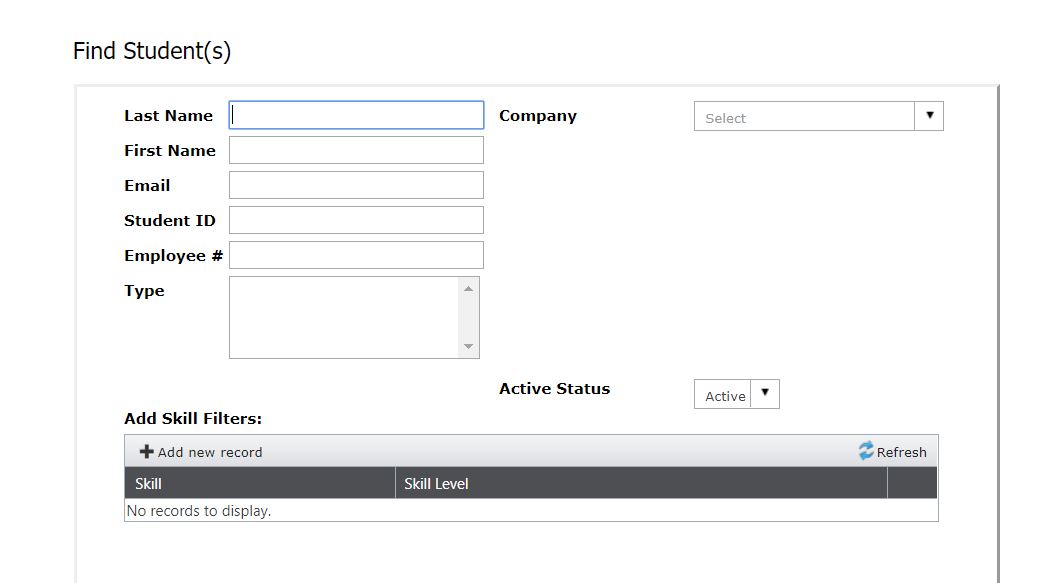Focus the Employee # field
Viewport: 1038px width, 583px height.
tap(356, 255)
